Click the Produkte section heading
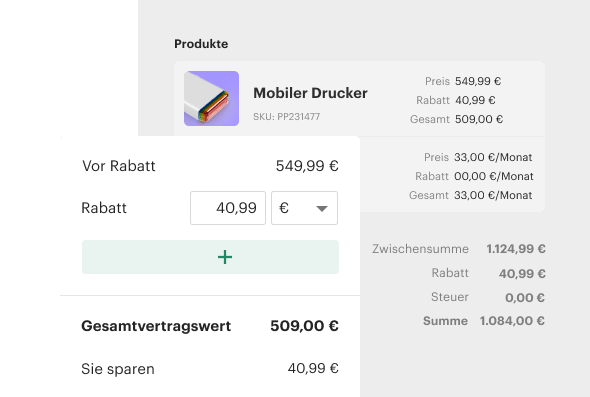The width and height of the screenshot is (590, 397). (x=201, y=44)
